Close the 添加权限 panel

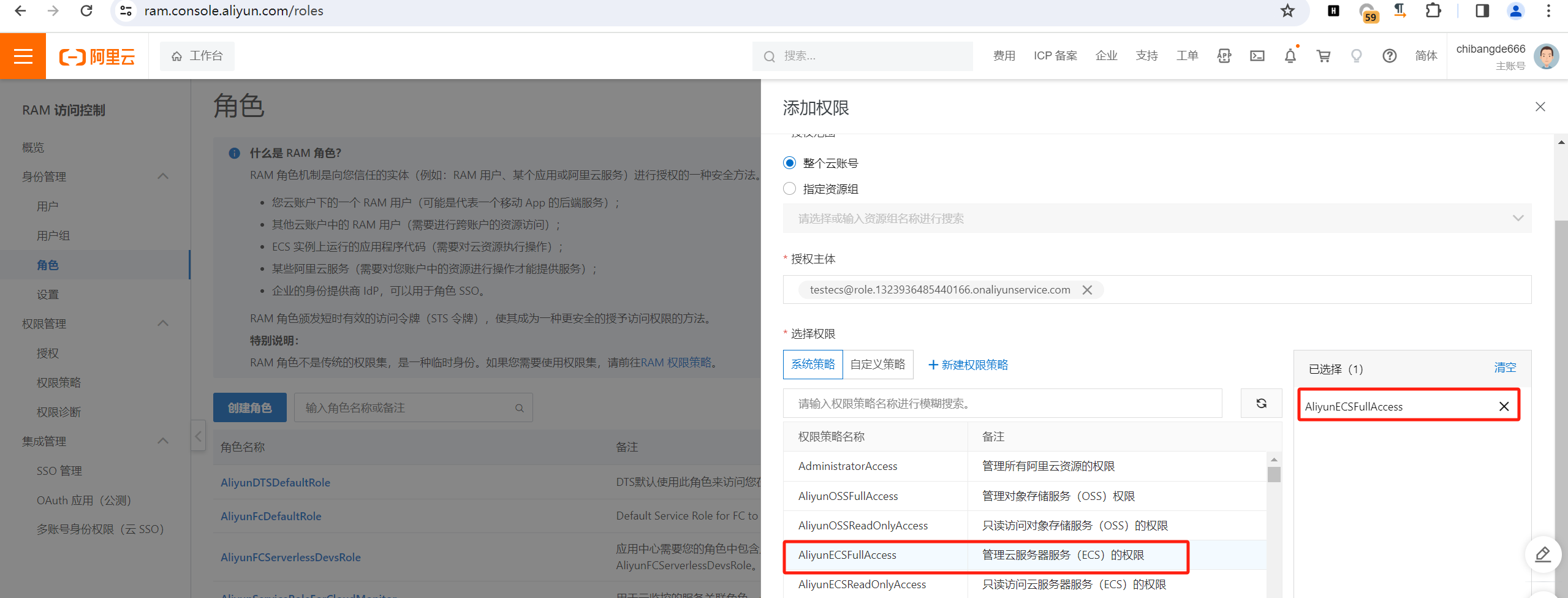coord(1540,107)
